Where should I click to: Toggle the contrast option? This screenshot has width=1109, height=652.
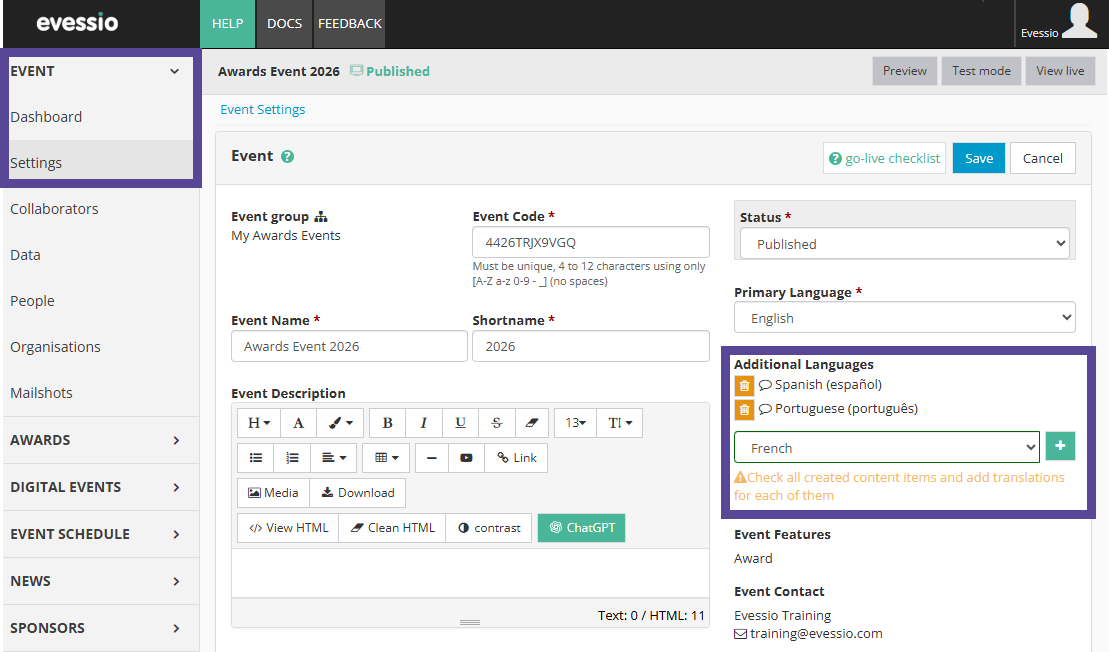(489, 528)
